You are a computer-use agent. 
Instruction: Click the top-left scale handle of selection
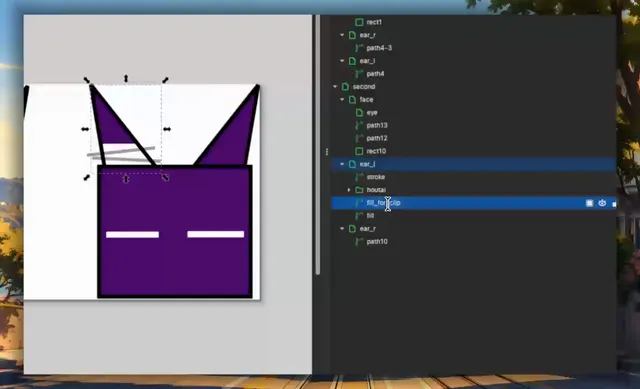87,80
